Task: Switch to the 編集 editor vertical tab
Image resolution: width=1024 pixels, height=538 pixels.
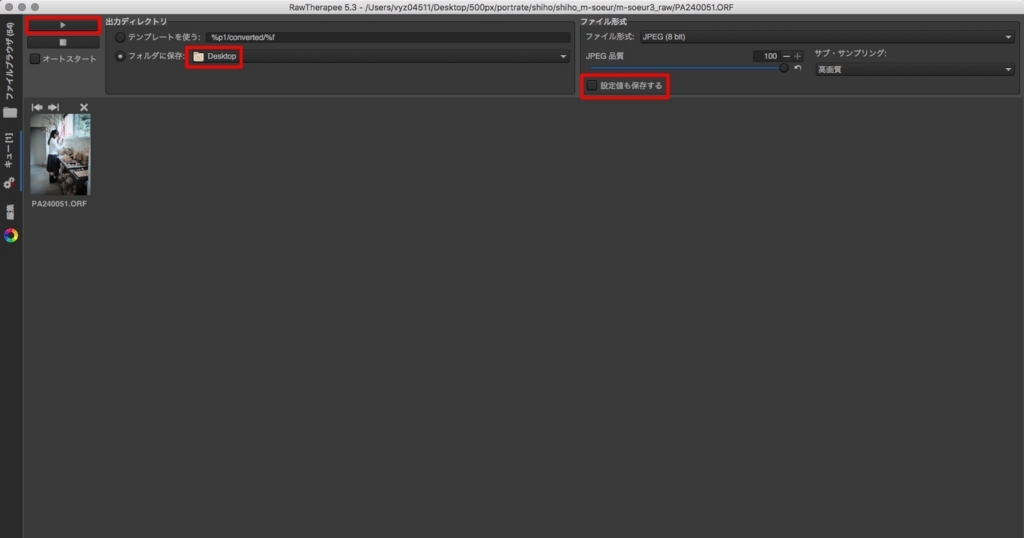Action: click(x=10, y=212)
